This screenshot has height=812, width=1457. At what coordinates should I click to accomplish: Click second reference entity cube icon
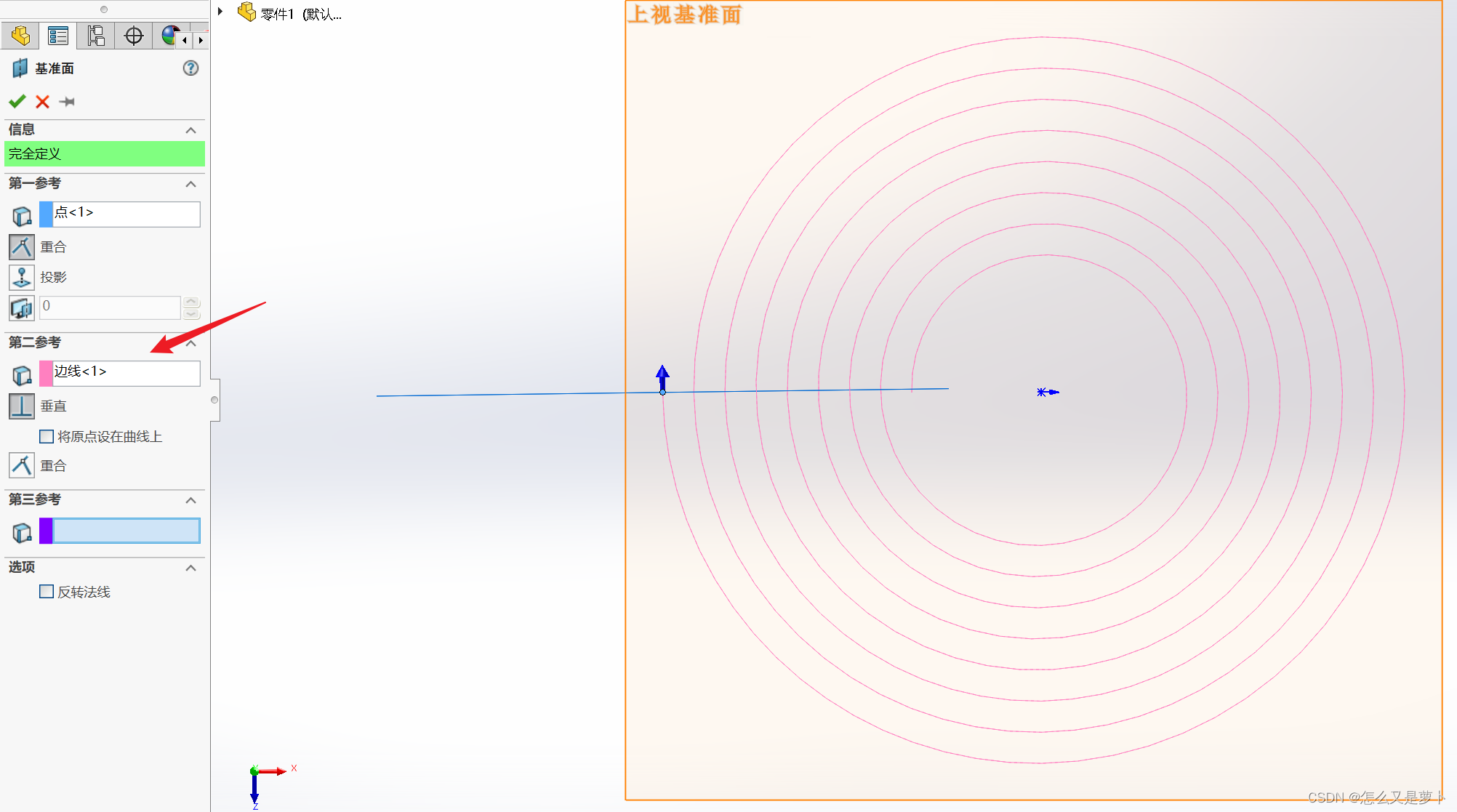22,375
